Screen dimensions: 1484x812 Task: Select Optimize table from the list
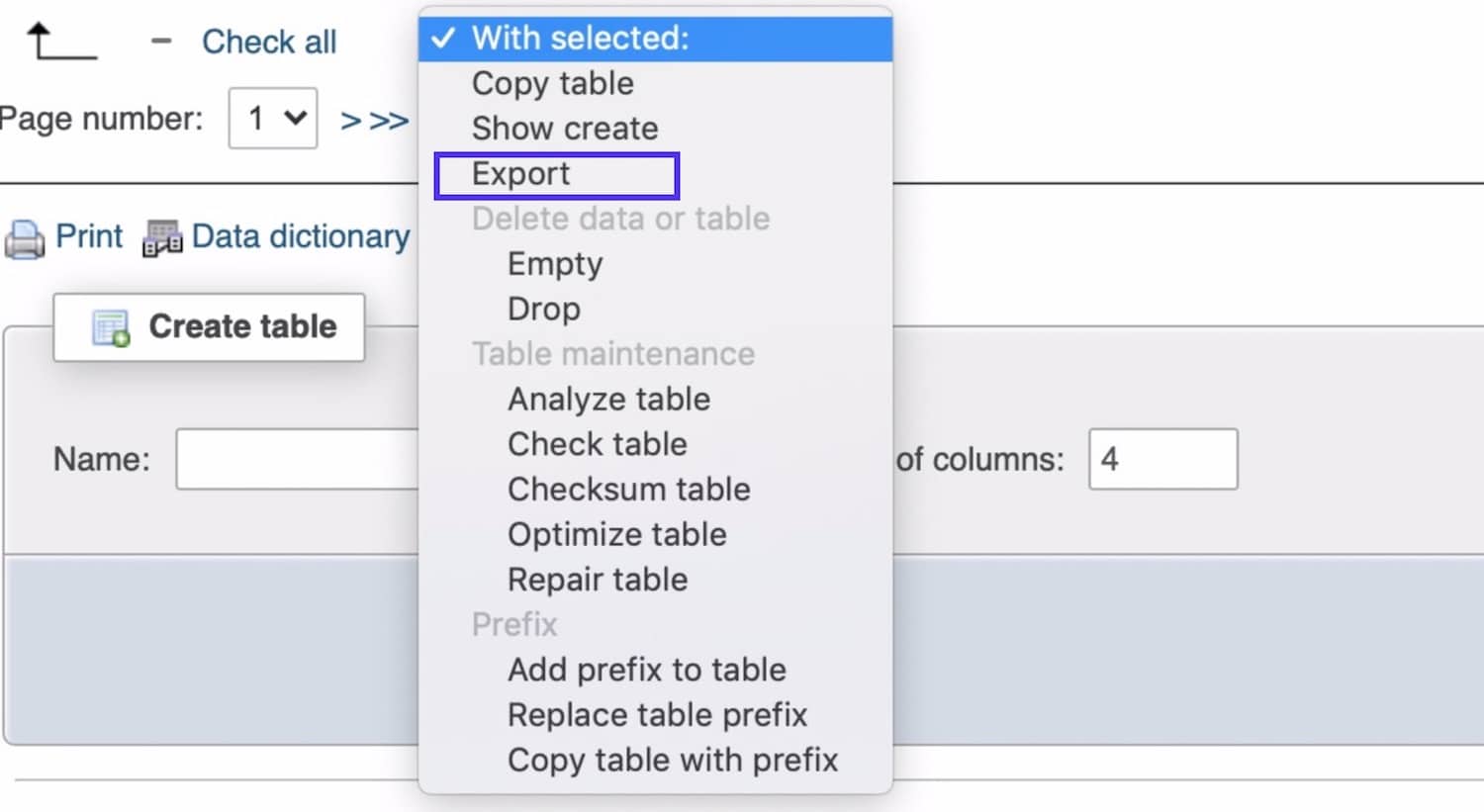[x=617, y=534]
